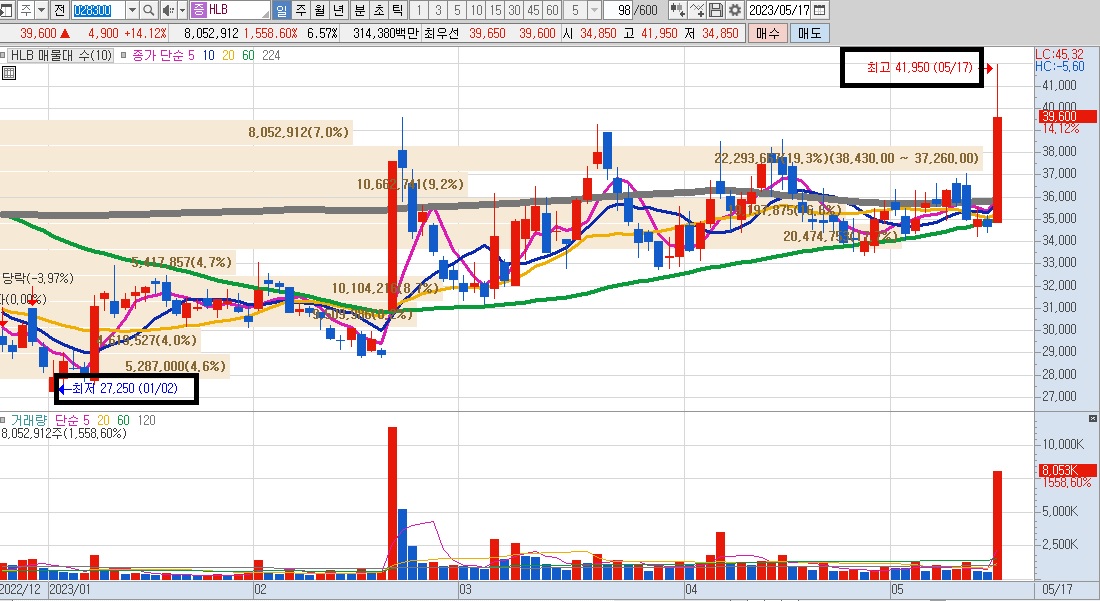The image size is (1100, 601).
Task: Select the 10 interval button
Action: click(x=476, y=10)
